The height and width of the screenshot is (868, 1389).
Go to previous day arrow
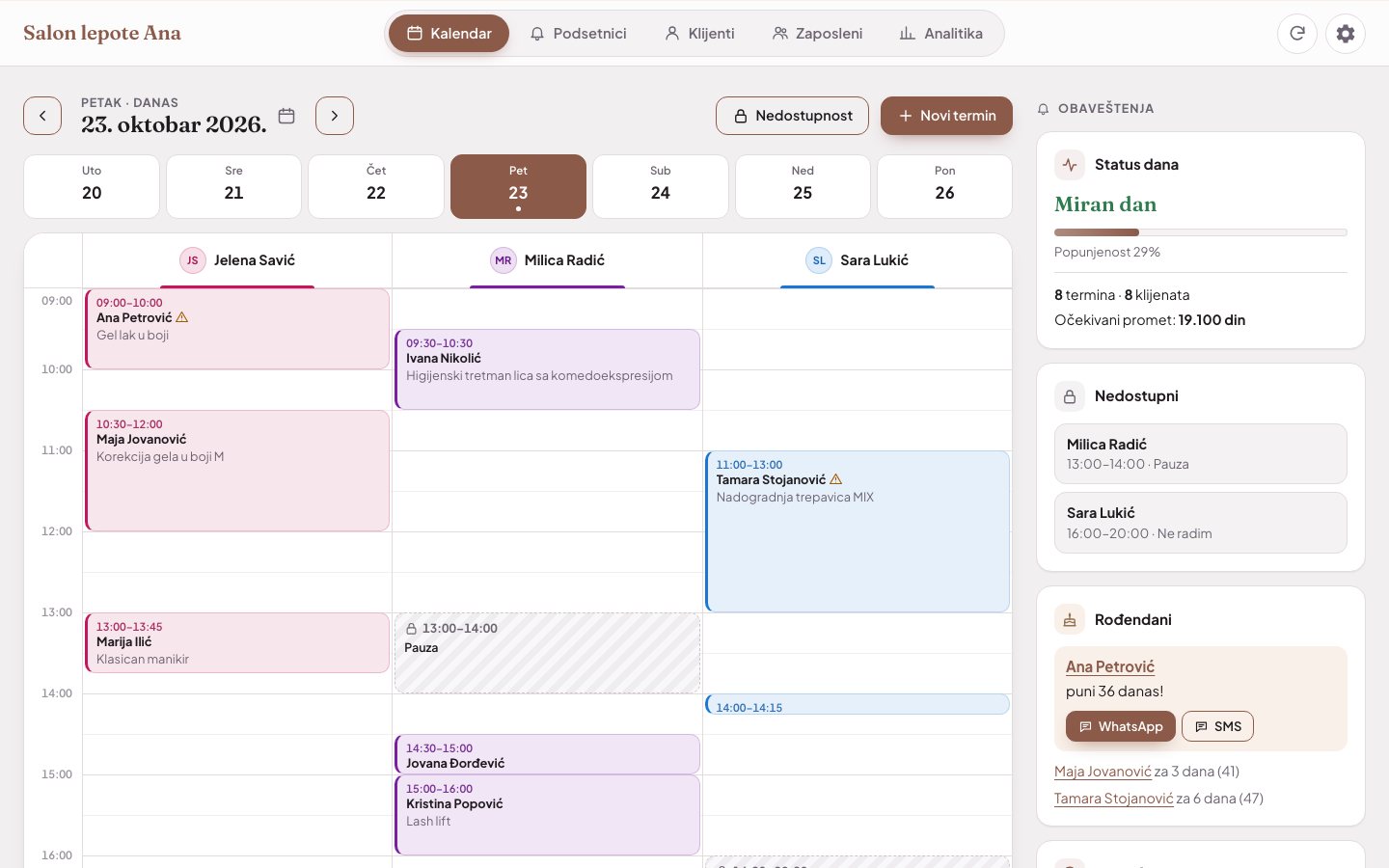tap(42, 116)
